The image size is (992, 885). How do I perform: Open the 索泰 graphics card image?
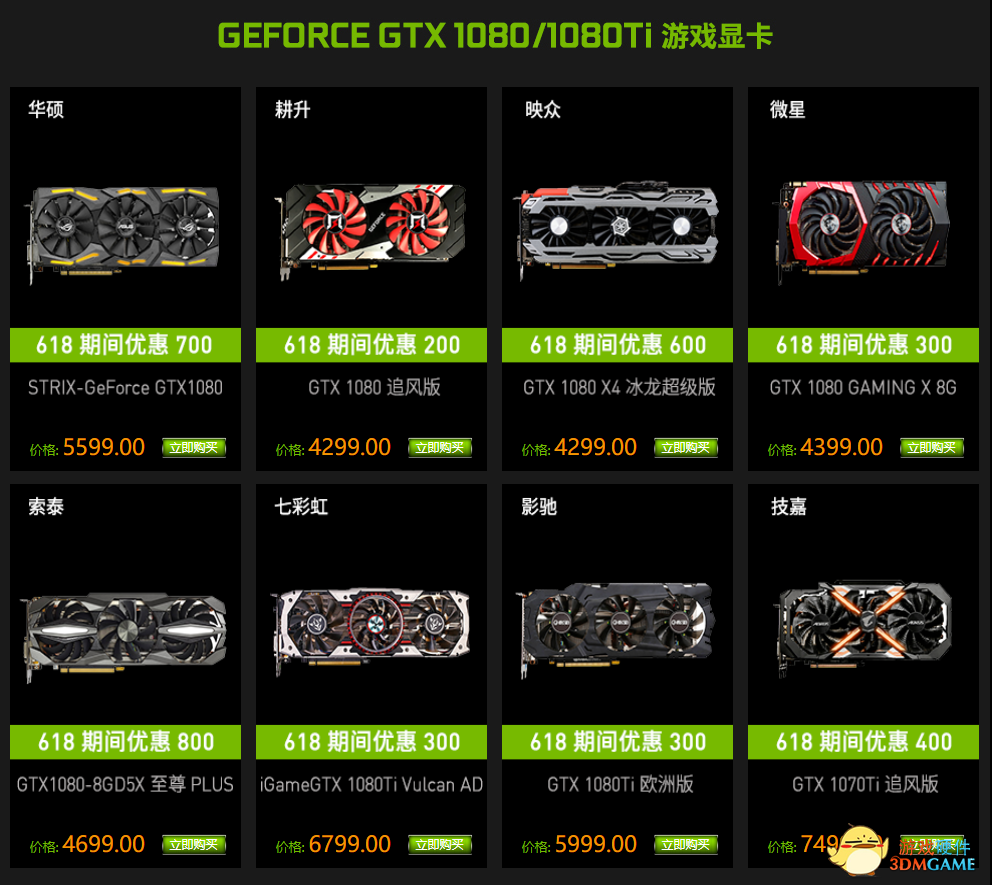click(125, 634)
